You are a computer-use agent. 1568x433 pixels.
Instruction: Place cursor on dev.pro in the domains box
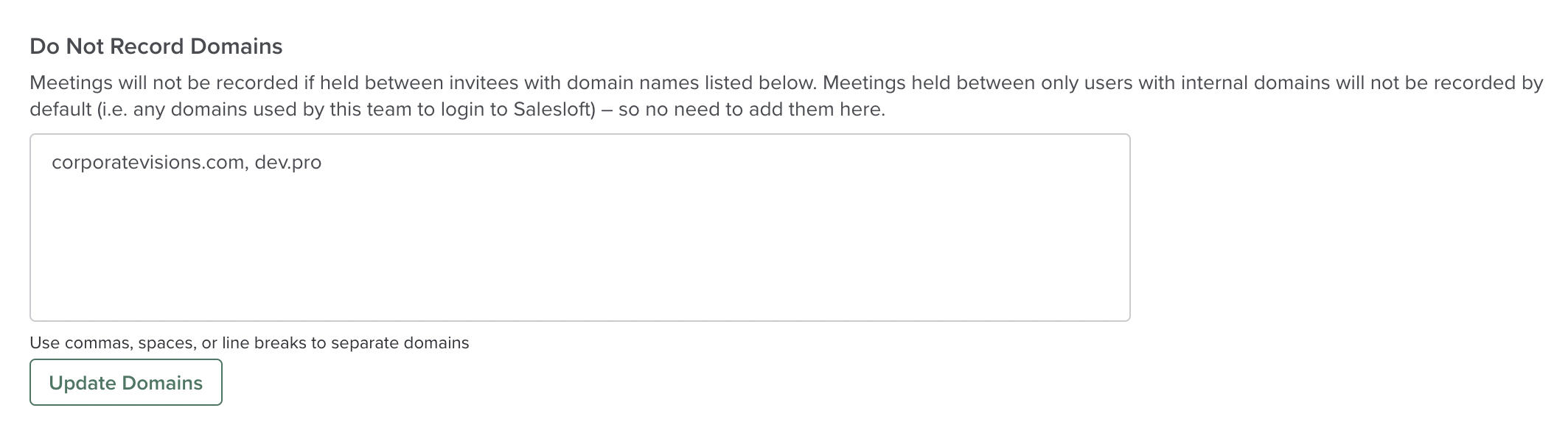pos(288,162)
